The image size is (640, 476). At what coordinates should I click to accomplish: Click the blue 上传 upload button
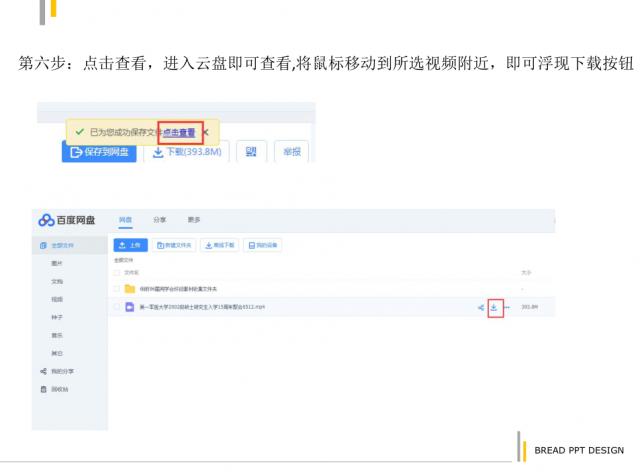pyautogui.click(x=131, y=245)
